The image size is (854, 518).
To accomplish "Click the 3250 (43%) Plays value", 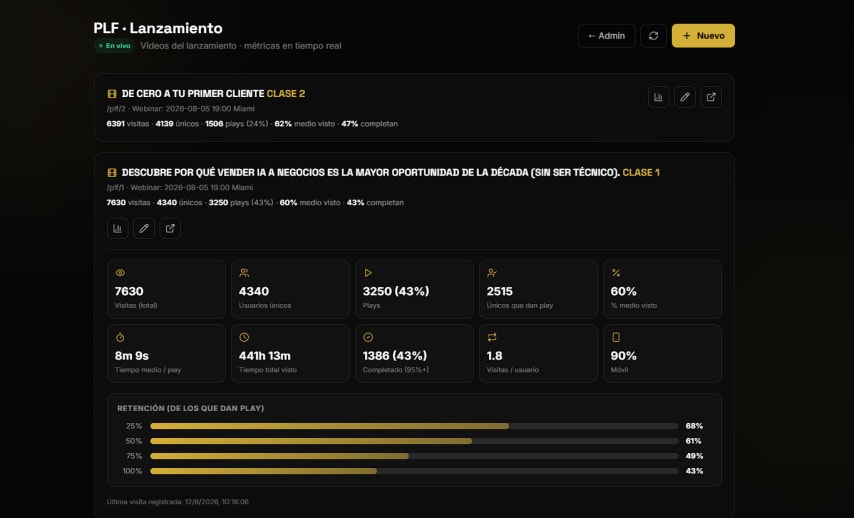I will click(396, 291).
